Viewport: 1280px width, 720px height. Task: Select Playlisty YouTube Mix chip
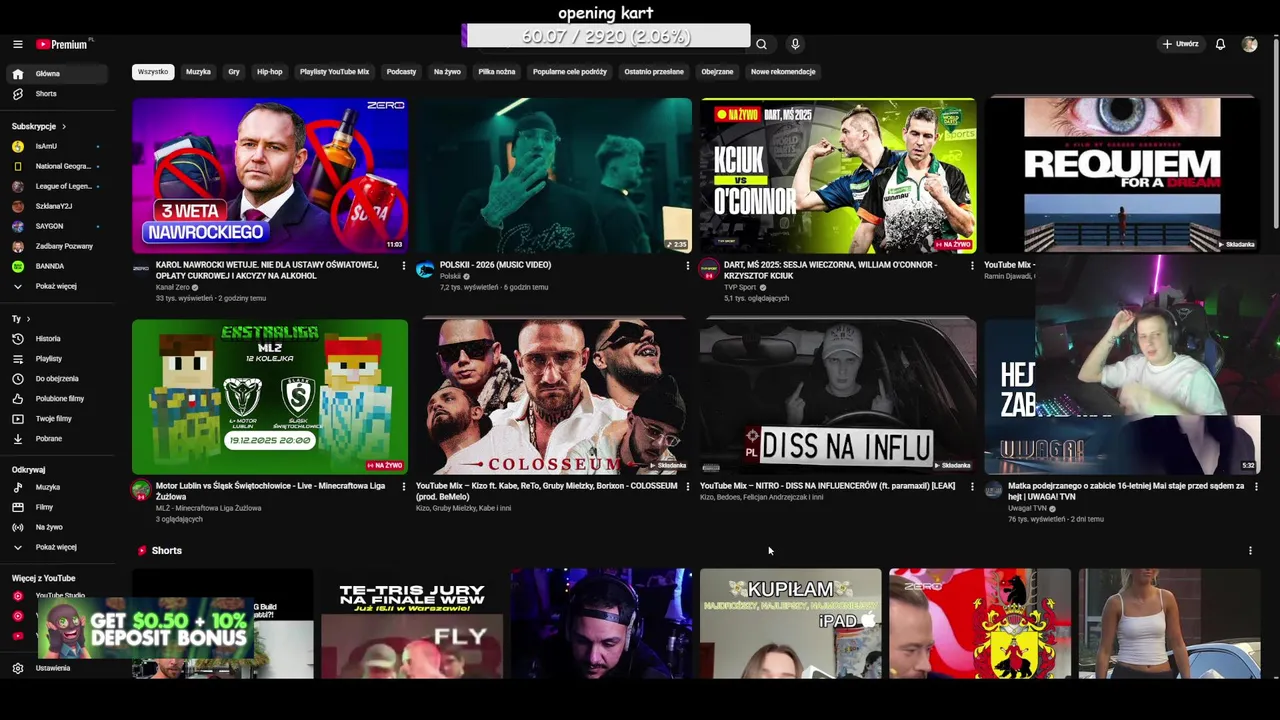(335, 72)
